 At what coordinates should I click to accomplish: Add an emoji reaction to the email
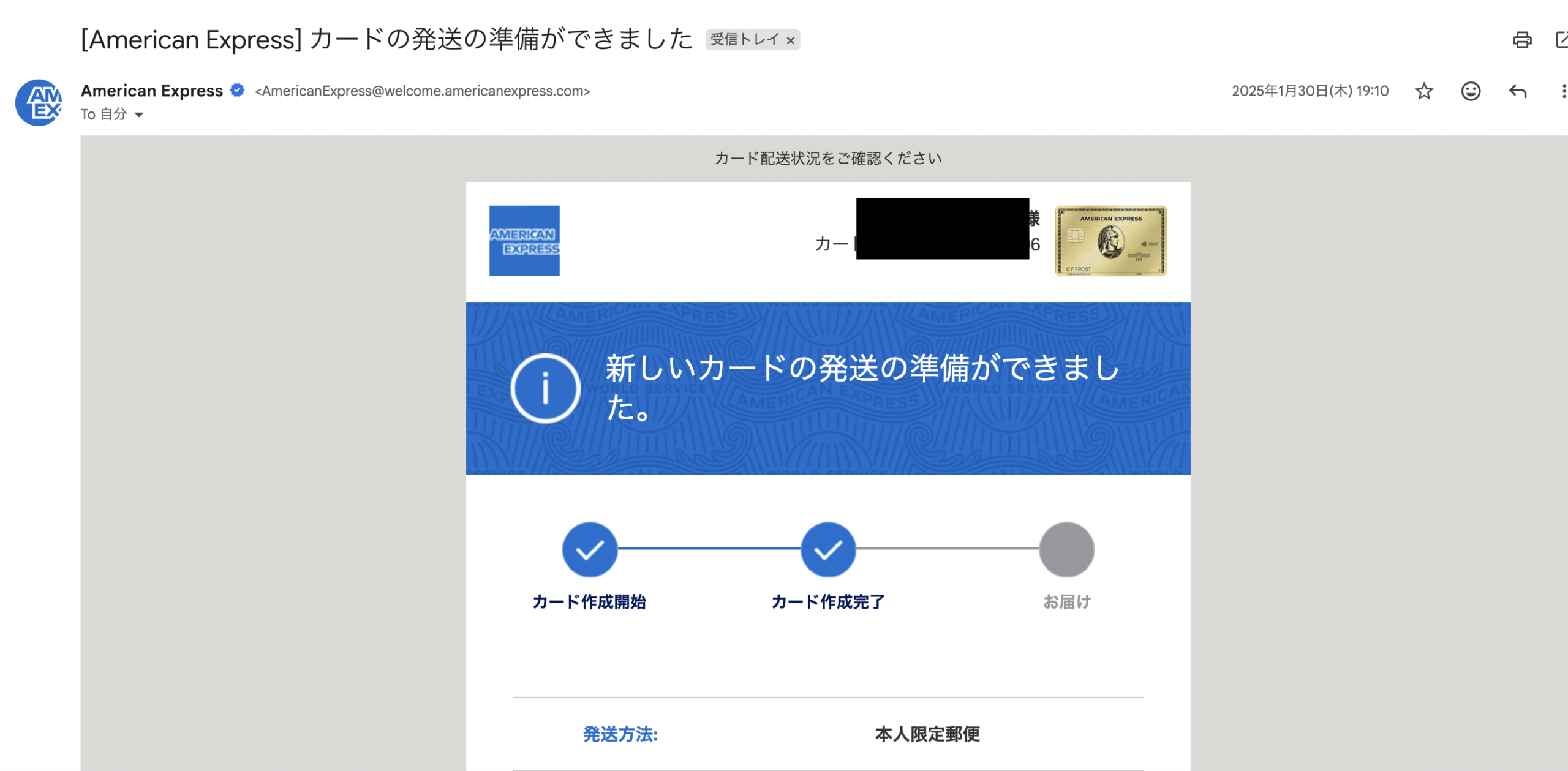click(1469, 91)
